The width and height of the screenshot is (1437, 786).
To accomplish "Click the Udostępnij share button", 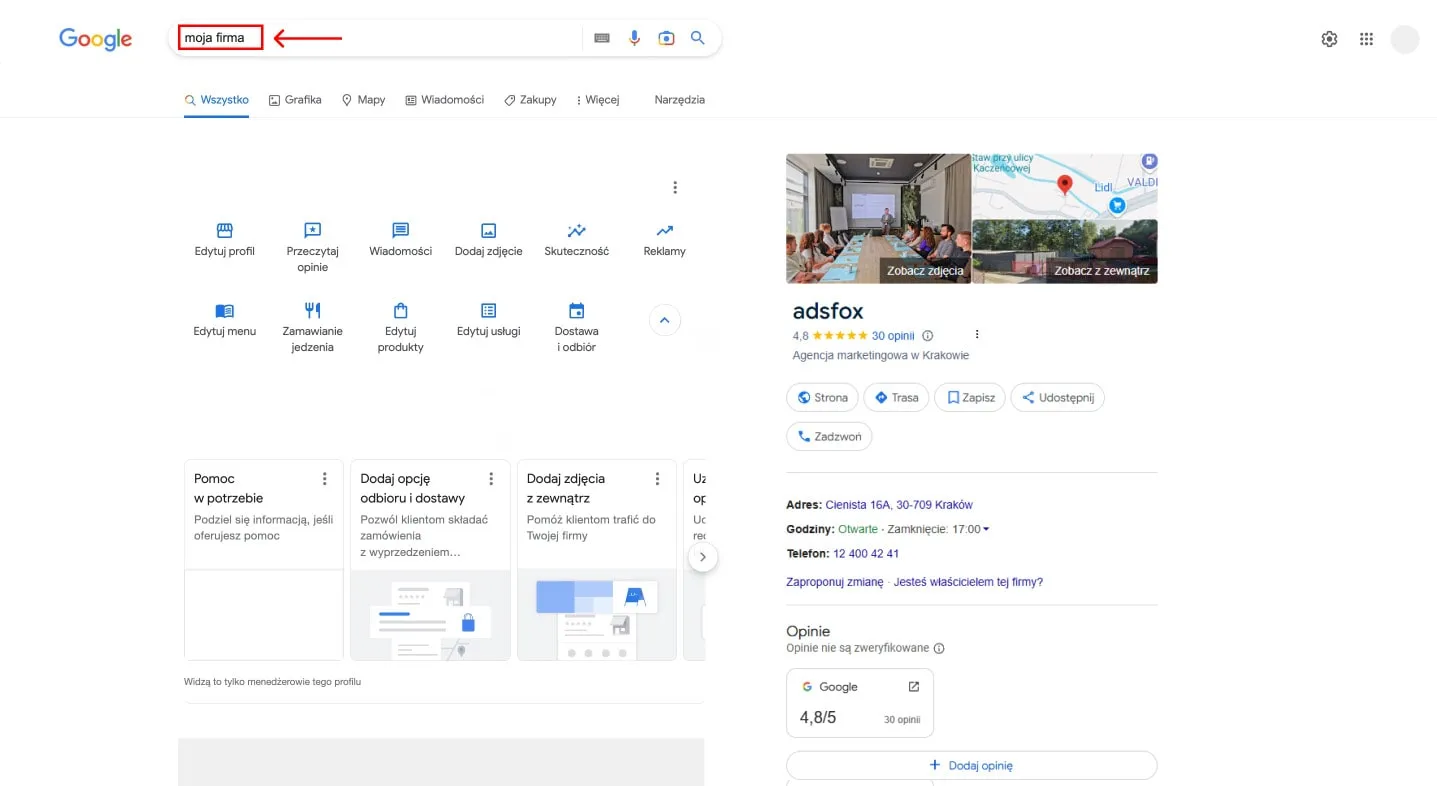I will (1058, 398).
